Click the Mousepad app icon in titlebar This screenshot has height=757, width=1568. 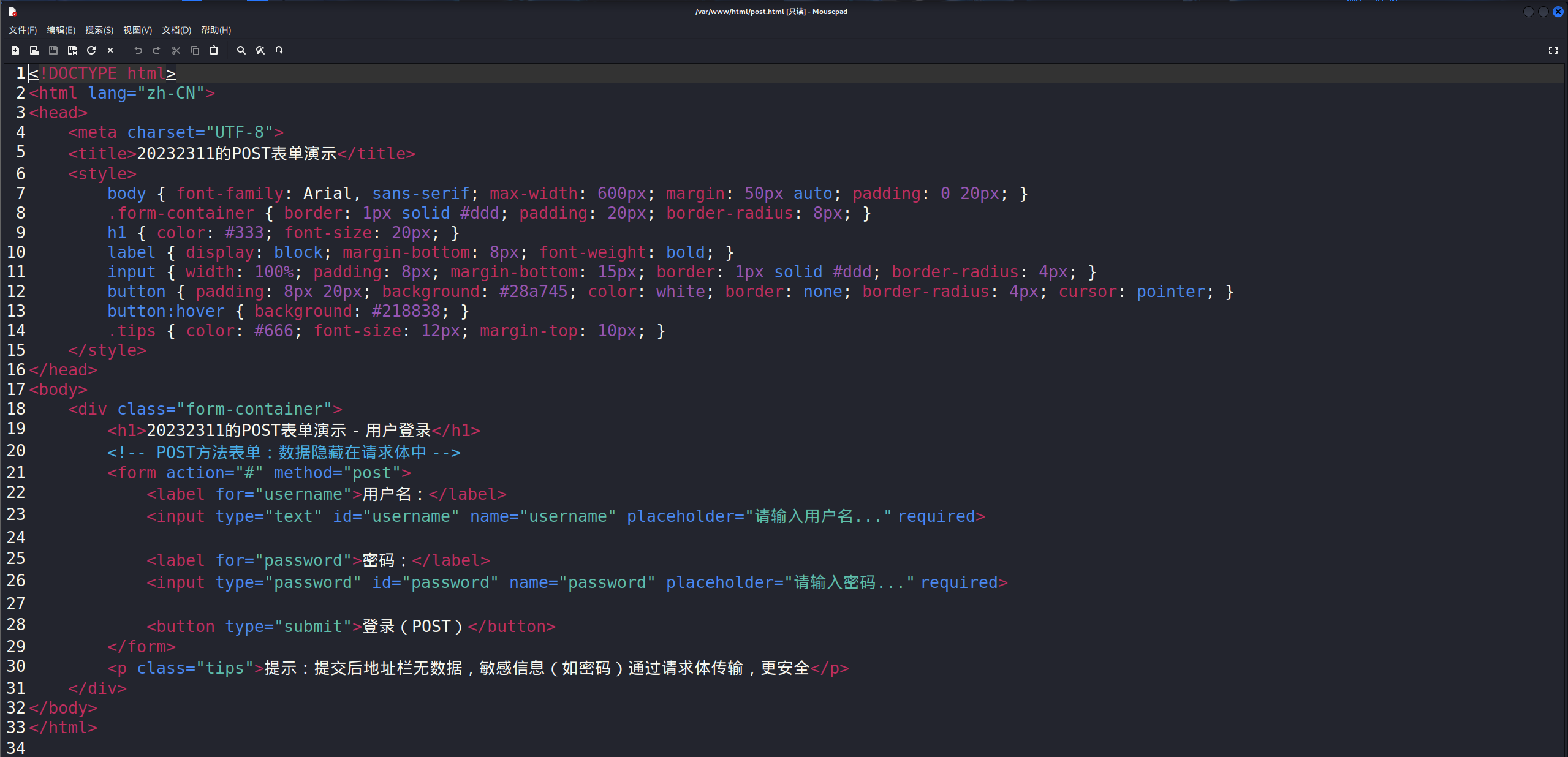click(x=12, y=11)
